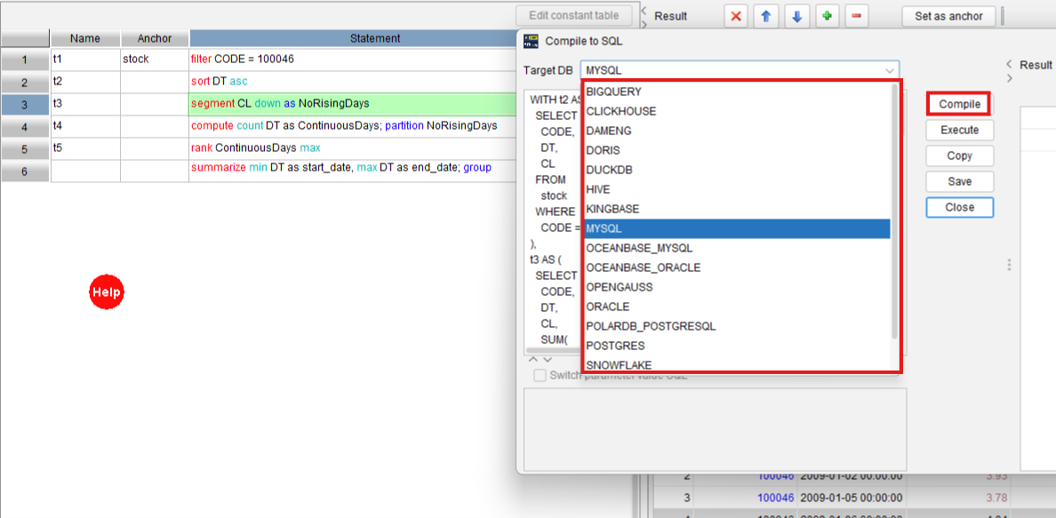Click the green plus add icon
This screenshot has width=1056, height=518.
826,17
